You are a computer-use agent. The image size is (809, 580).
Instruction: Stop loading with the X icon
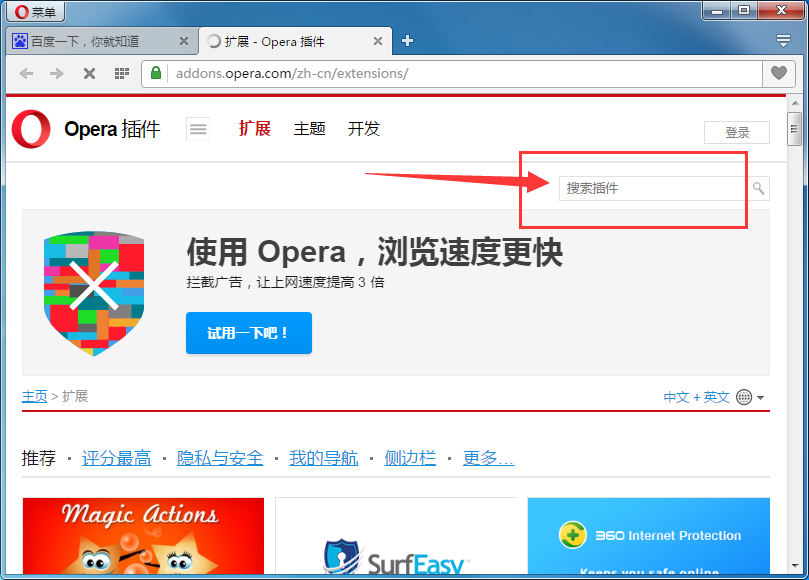point(89,74)
